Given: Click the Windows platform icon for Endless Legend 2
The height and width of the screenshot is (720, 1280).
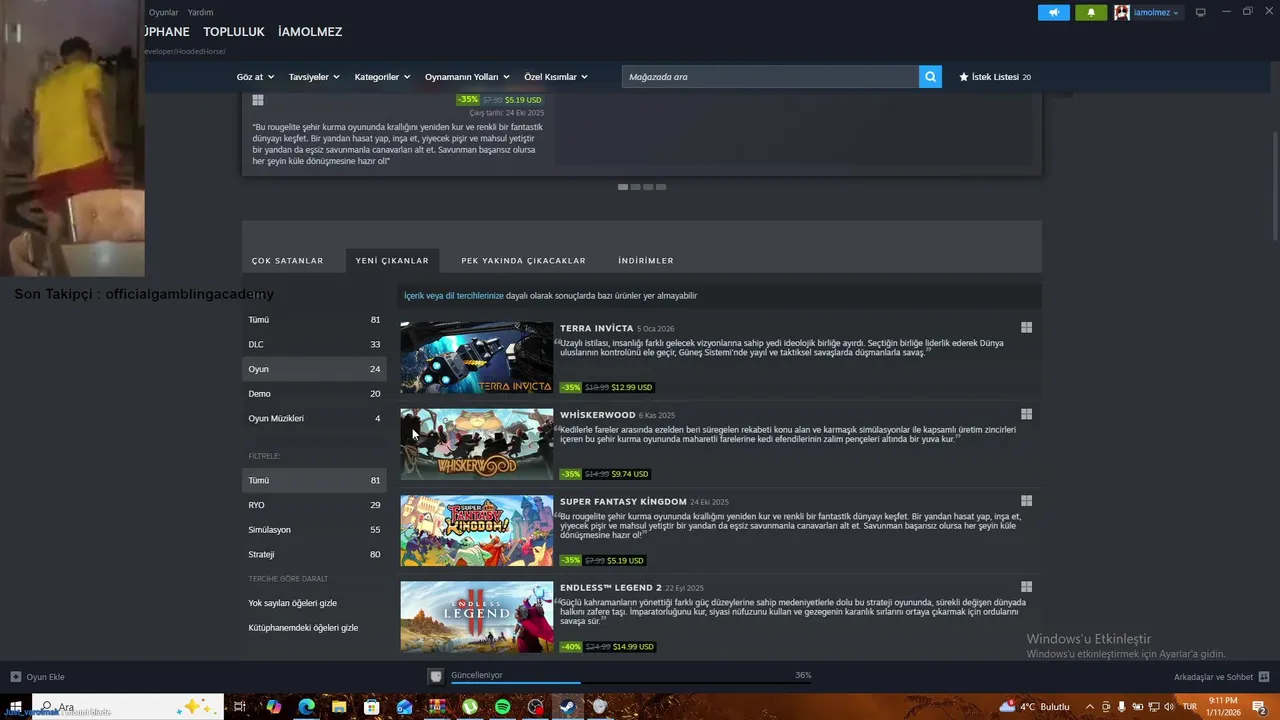Looking at the screenshot, I should click(1026, 587).
